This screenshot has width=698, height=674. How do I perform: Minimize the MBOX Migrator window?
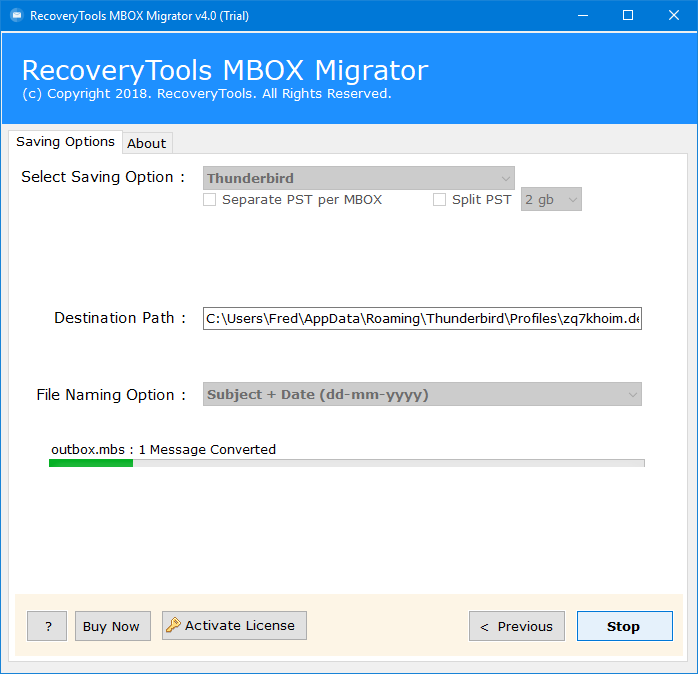[x=583, y=16]
